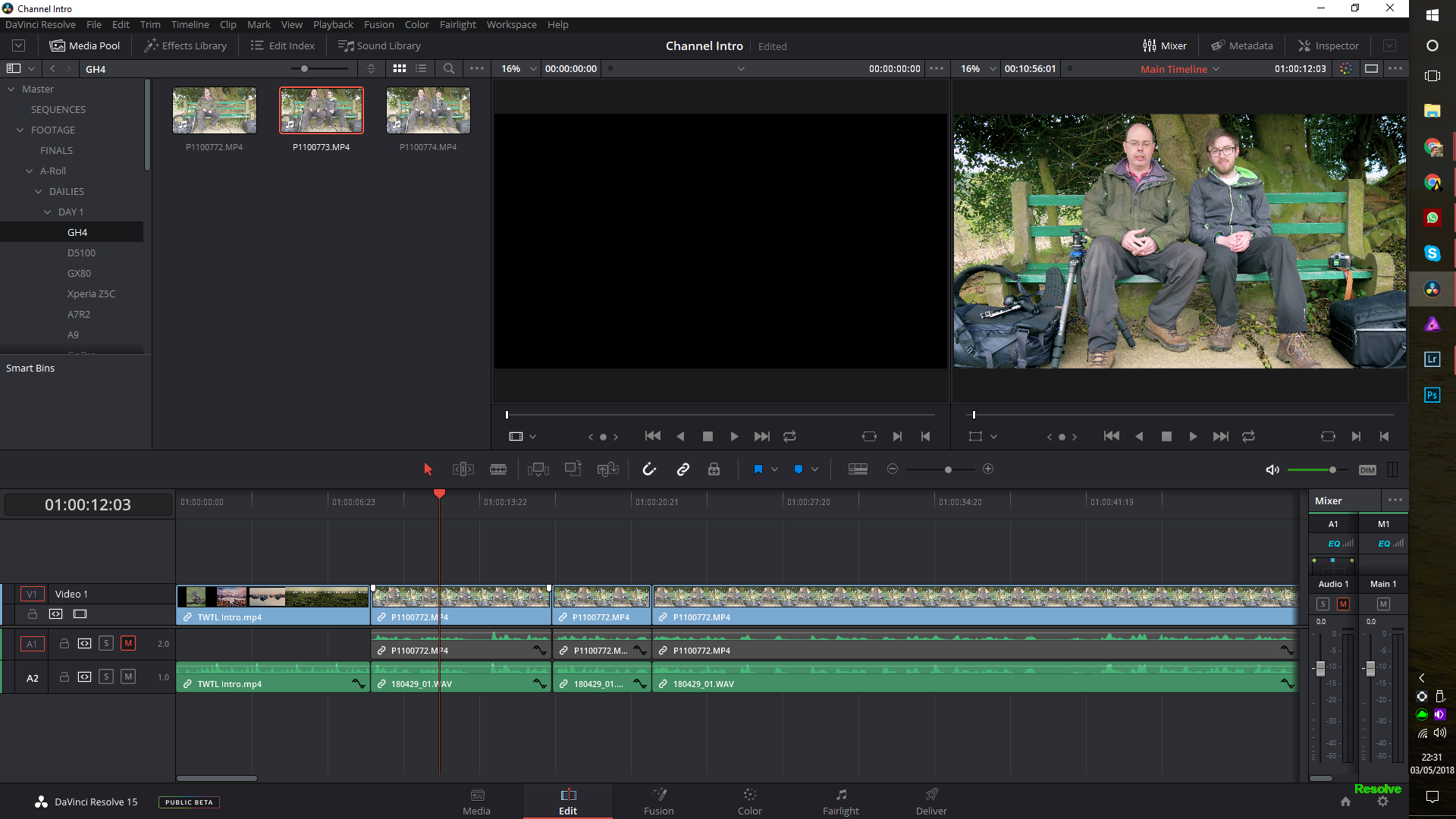Open the Media Pool panel

point(85,45)
